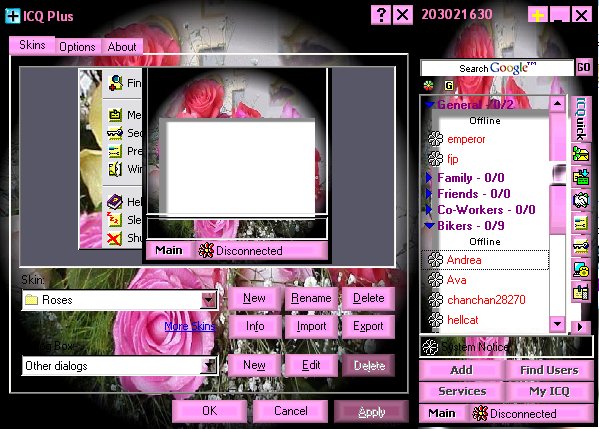Screen dimensions: 599x429
Task: Click the My ICQ button
Action: pos(549,392)
